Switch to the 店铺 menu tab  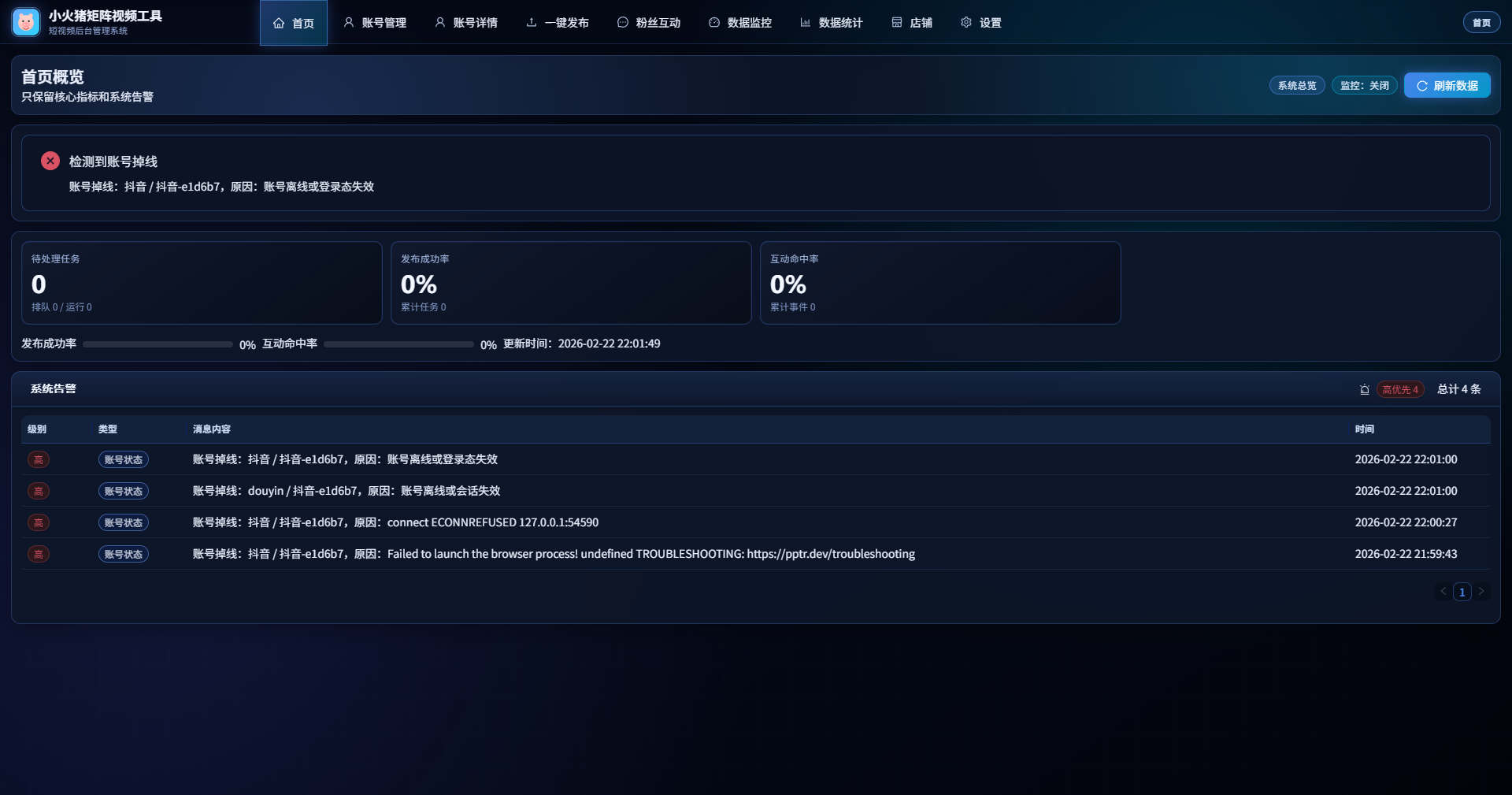(x=912, y=23)
